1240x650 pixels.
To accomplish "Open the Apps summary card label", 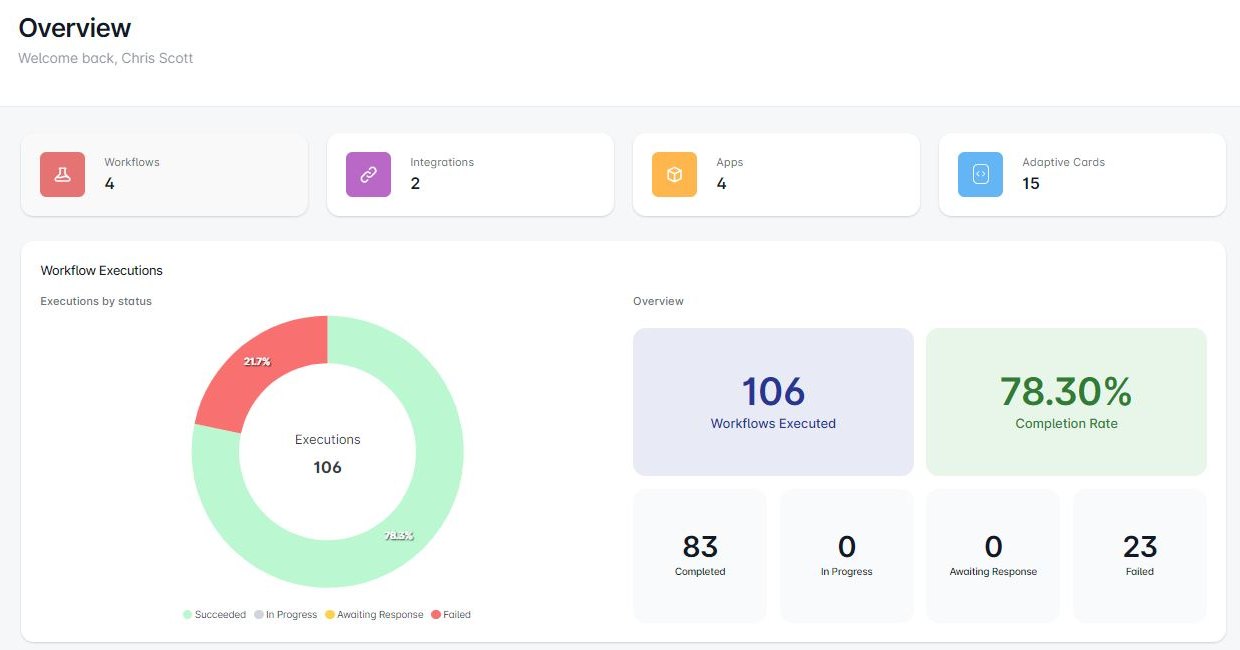I will pyautogui.click(x=730, y=162).
